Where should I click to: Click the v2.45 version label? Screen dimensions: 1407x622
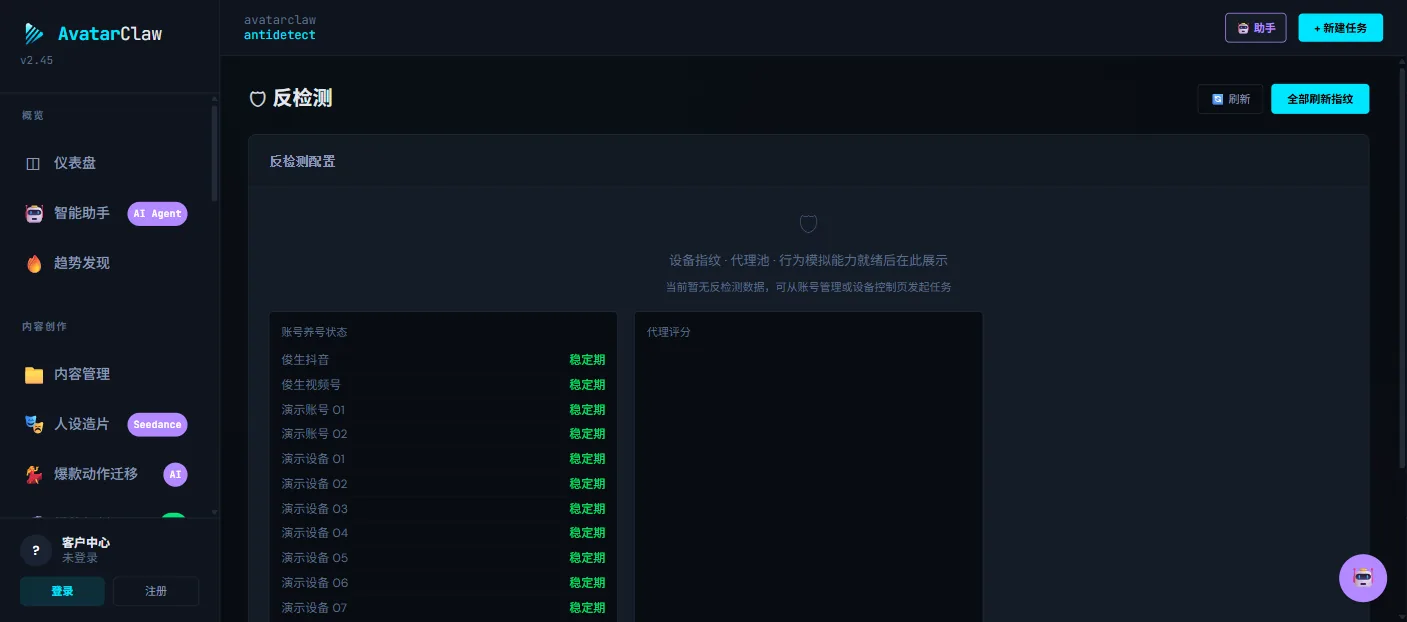click(37, 60)
